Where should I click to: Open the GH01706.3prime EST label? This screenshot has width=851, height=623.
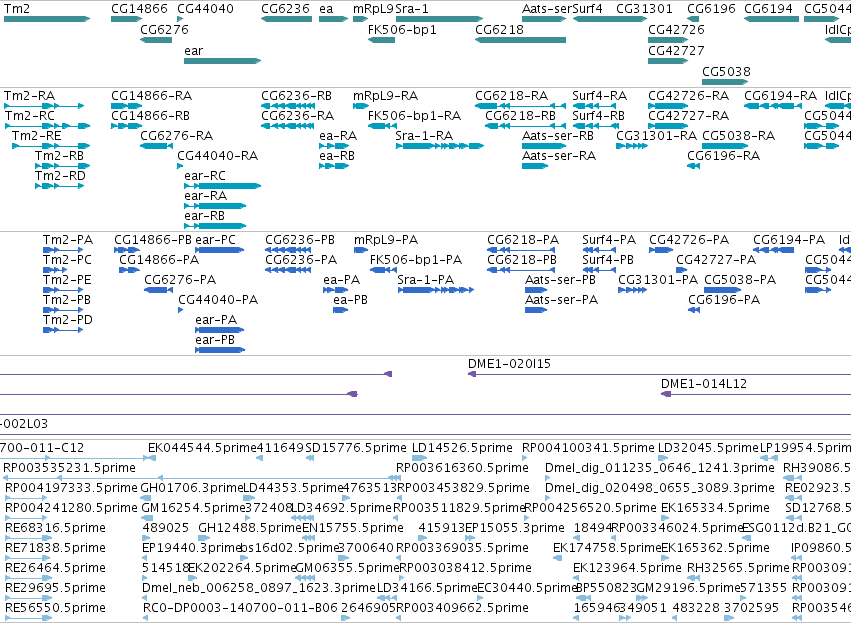(192, 488)
